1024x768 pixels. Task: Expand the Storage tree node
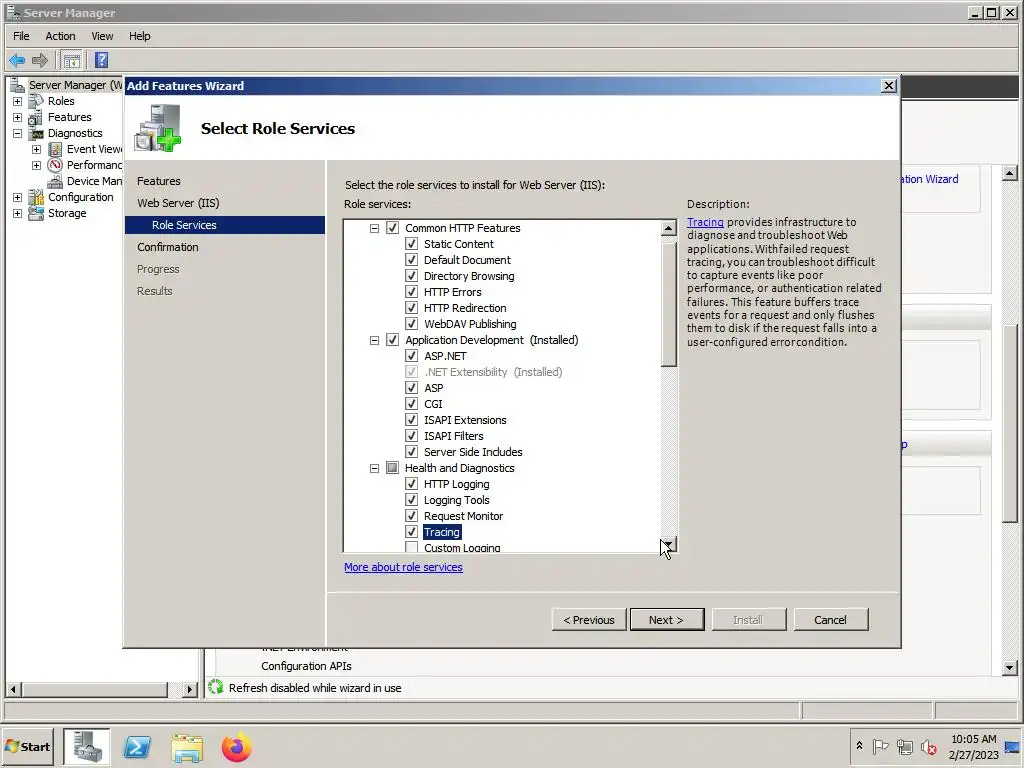[18, 214]
